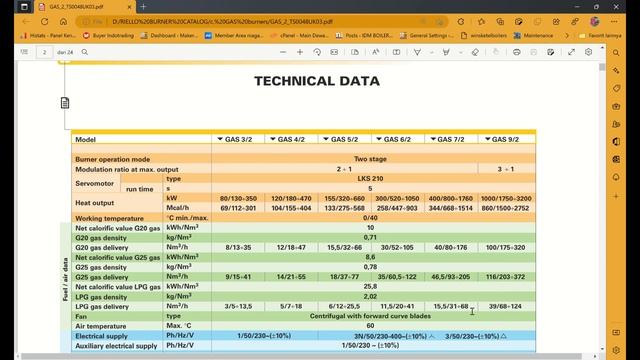
Task: Select the Add text tool
Action: click(x=396, y=52)
